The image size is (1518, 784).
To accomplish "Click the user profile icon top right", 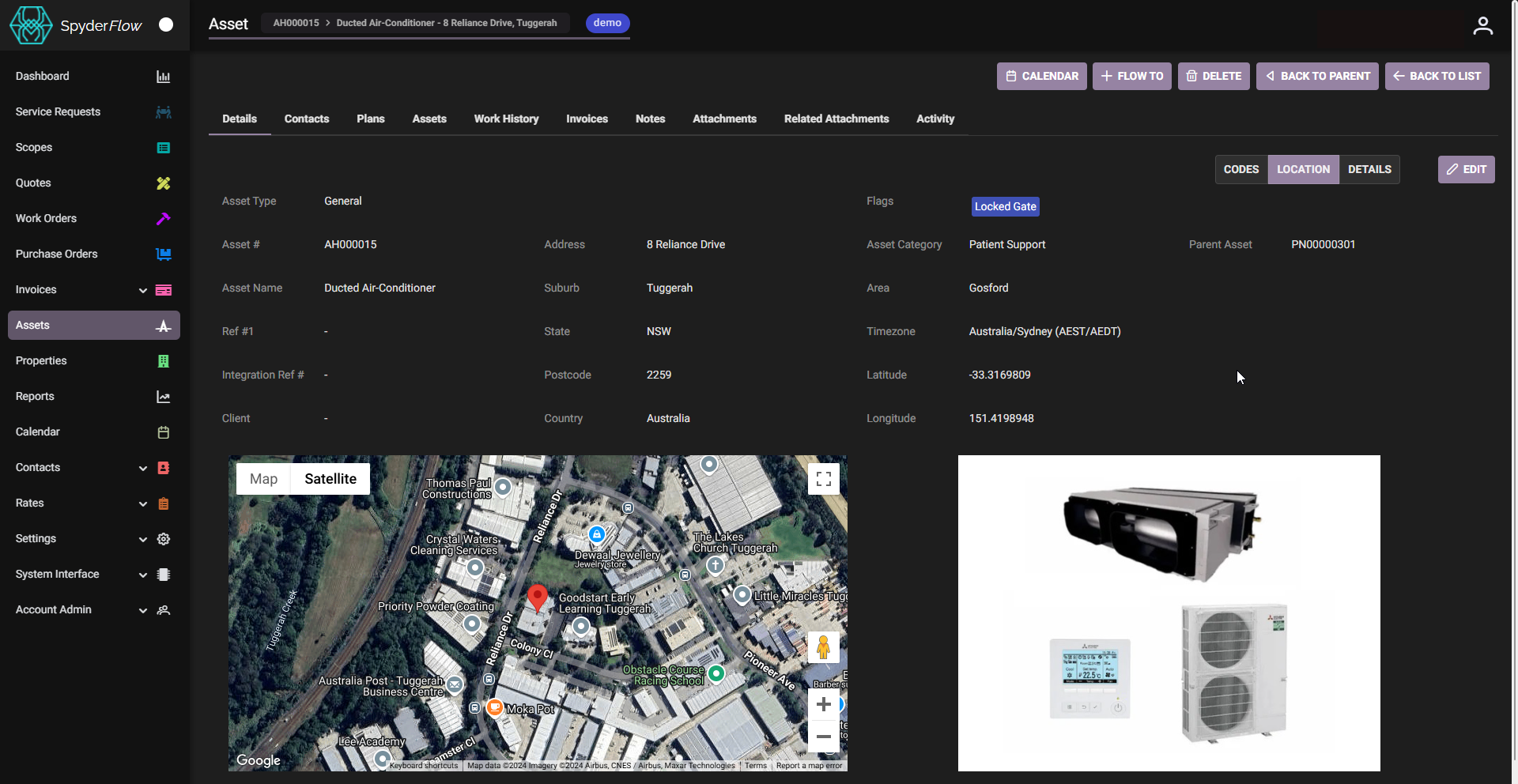I will [1482, 24].
